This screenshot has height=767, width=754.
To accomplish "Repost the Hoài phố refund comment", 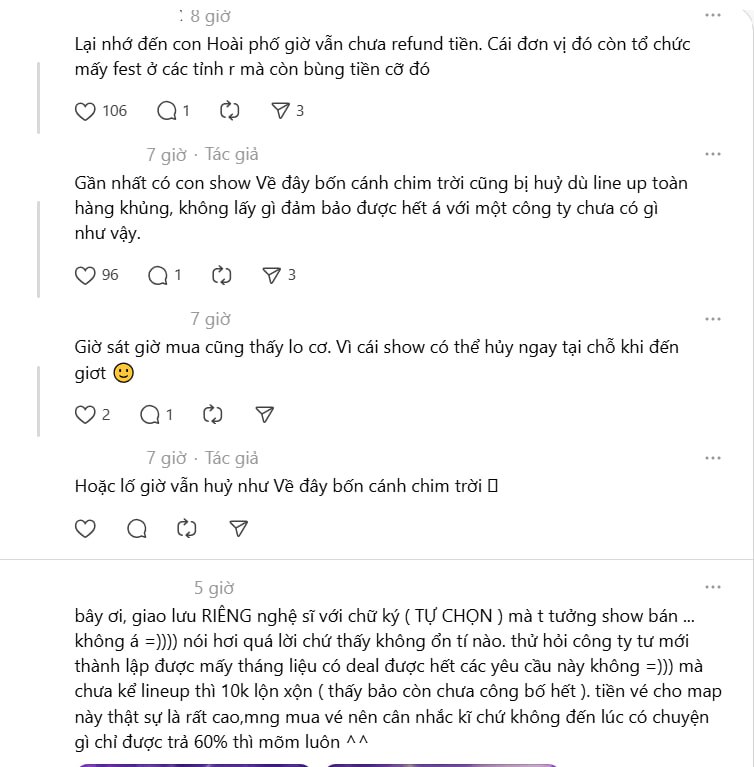I will click(229, 111).
